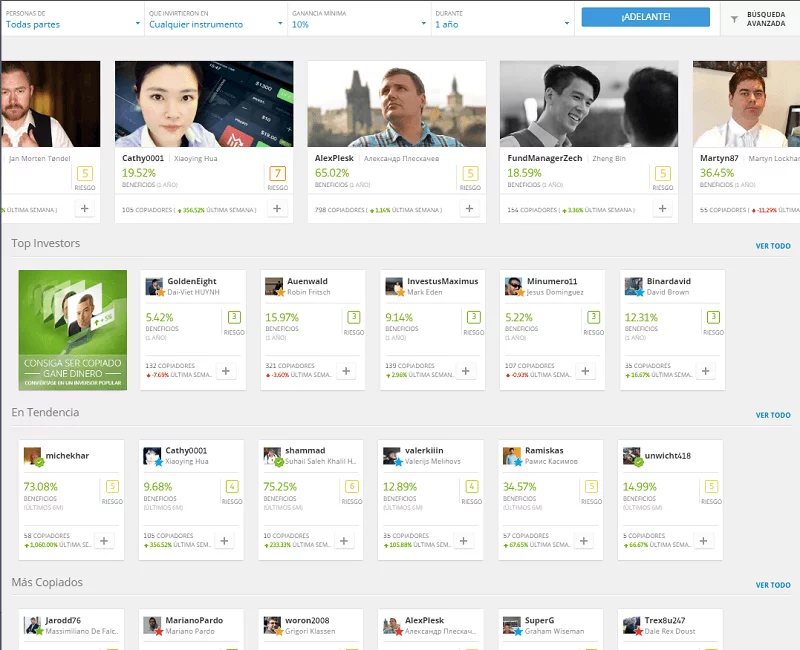Open MarianoPardo avatar

point(153,626)
